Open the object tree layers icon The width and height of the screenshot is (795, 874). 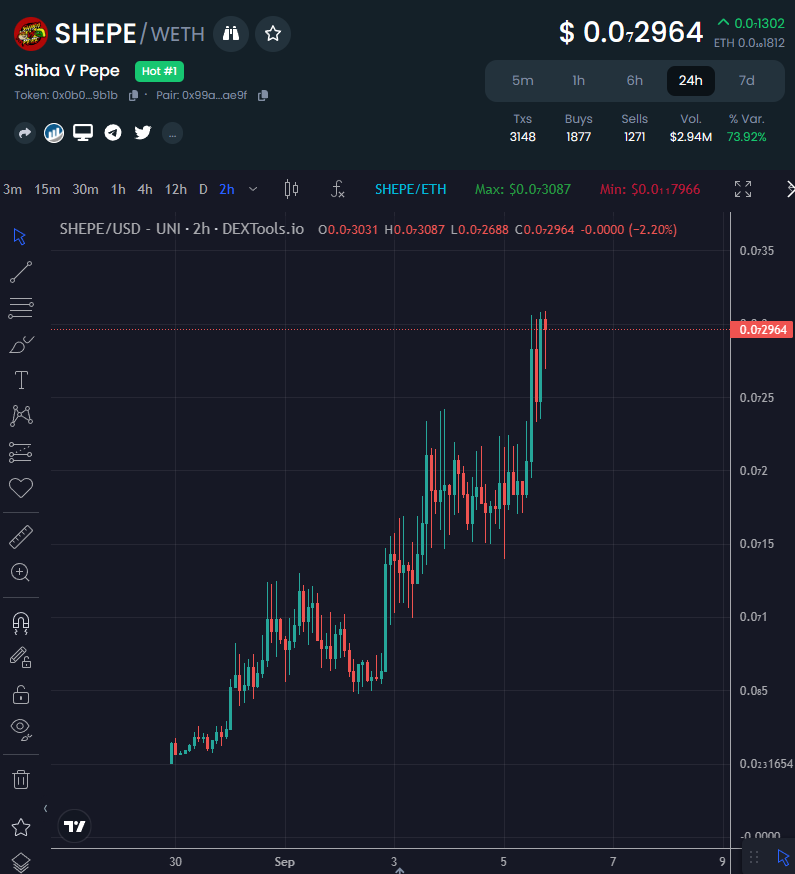pos(21,862)
